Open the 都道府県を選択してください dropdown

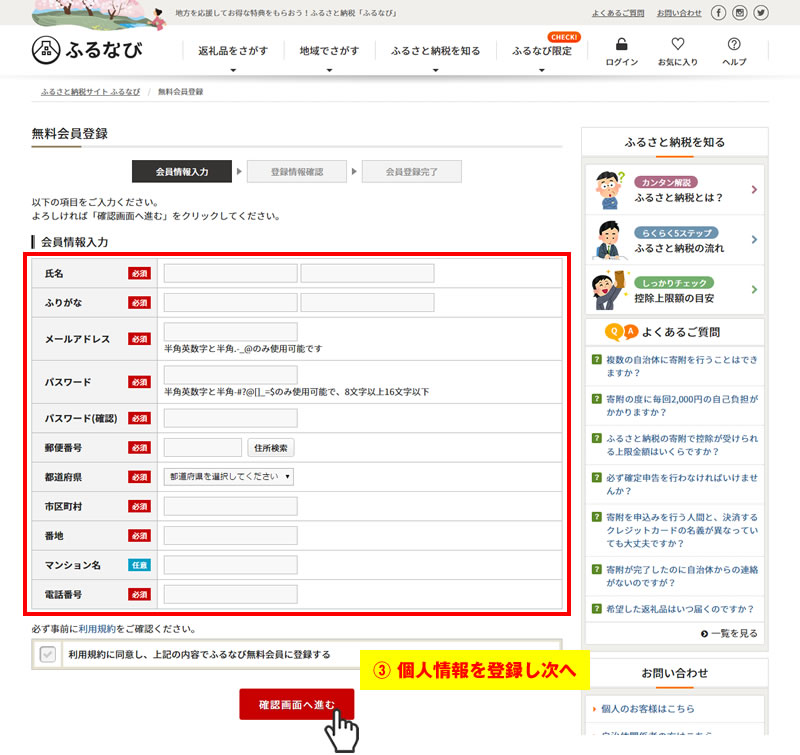click(x=229, y=476)
